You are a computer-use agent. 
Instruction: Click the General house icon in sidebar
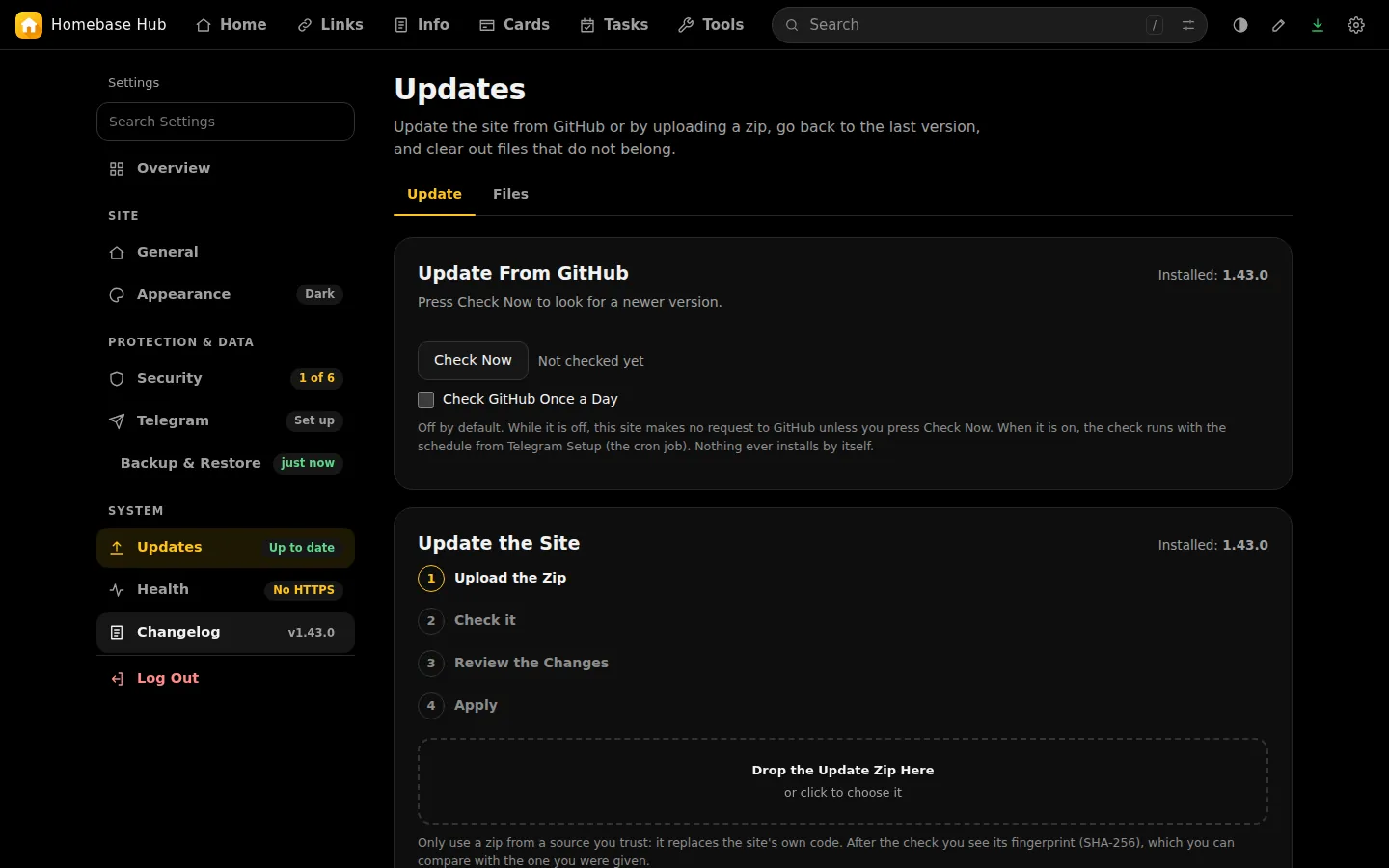coord(117,253)
